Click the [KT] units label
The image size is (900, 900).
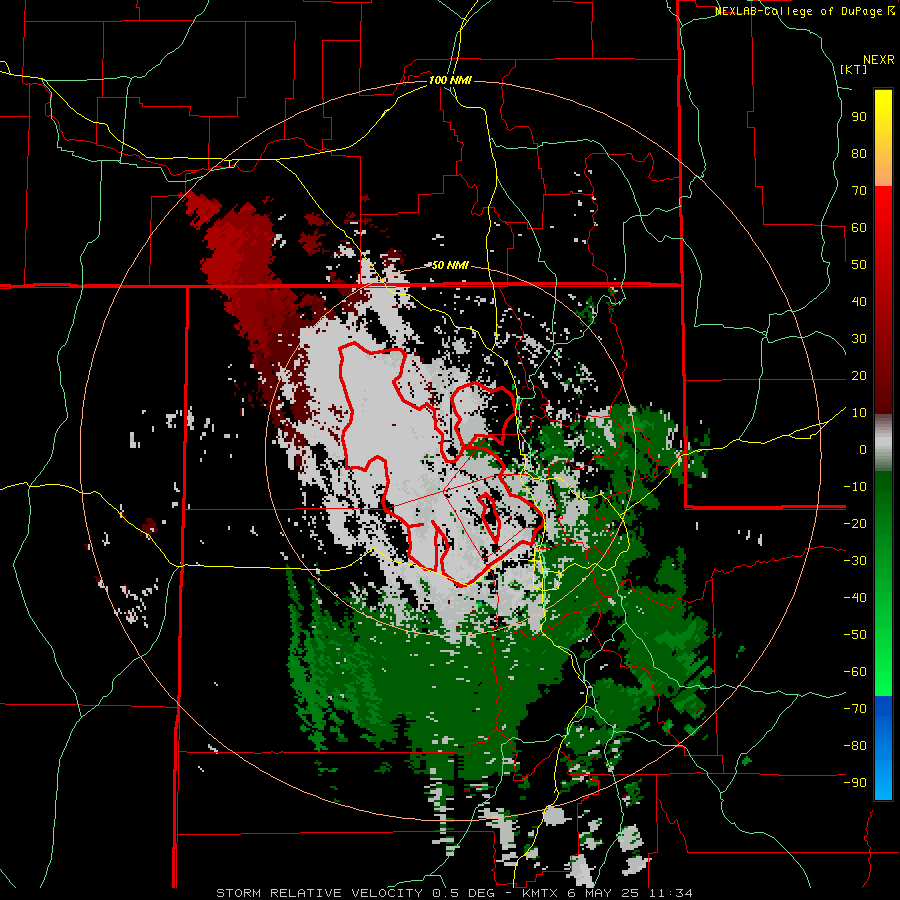853,69
